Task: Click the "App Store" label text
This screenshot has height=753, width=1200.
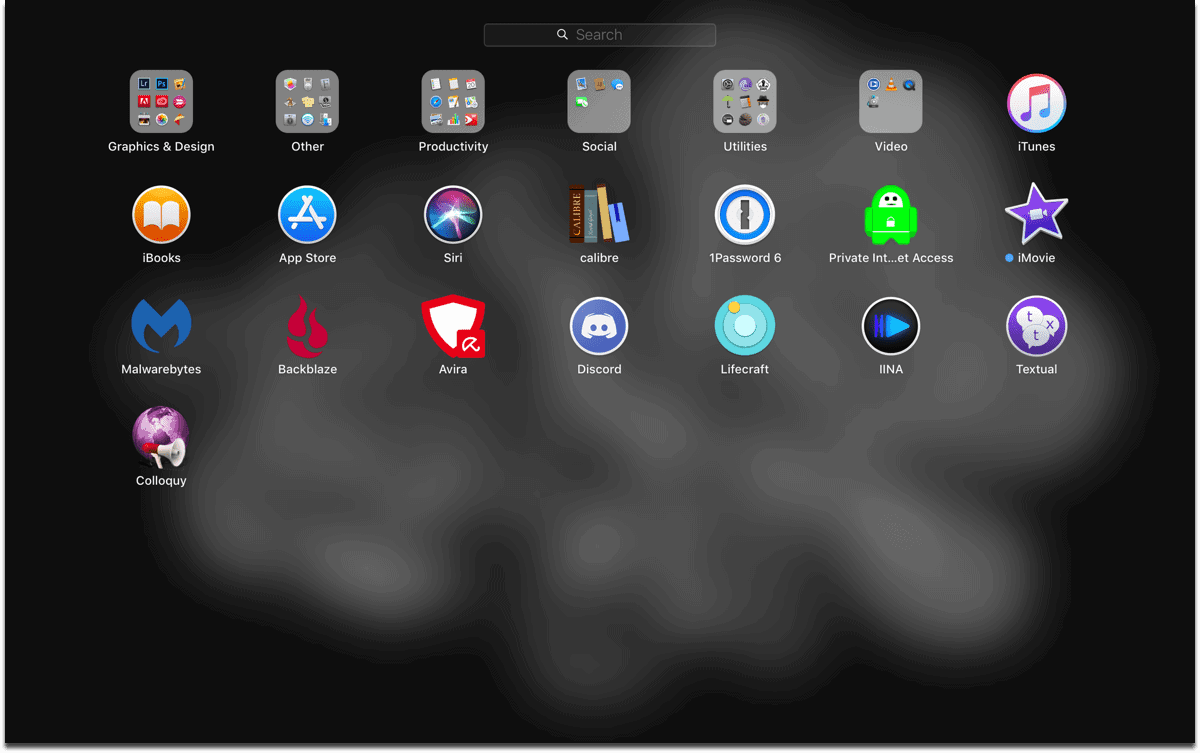Action: (x=307, y=258)
